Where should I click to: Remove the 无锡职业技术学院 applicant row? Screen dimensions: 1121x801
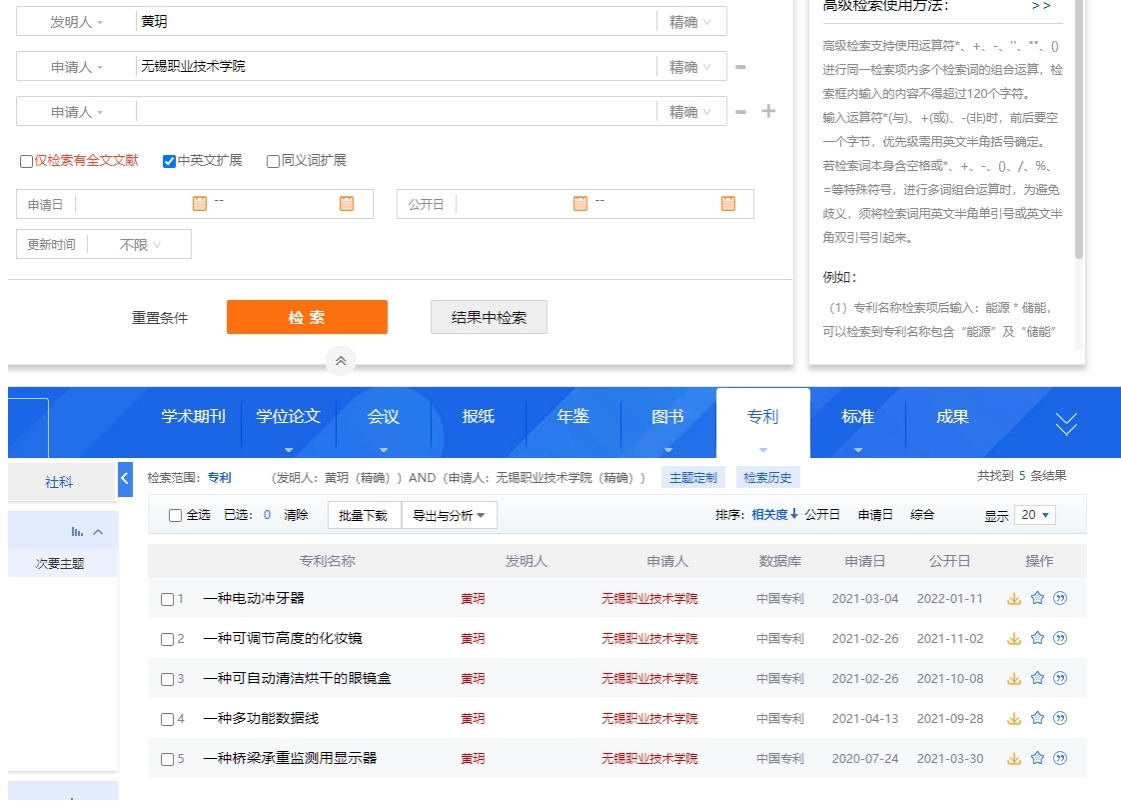(741, 67)
